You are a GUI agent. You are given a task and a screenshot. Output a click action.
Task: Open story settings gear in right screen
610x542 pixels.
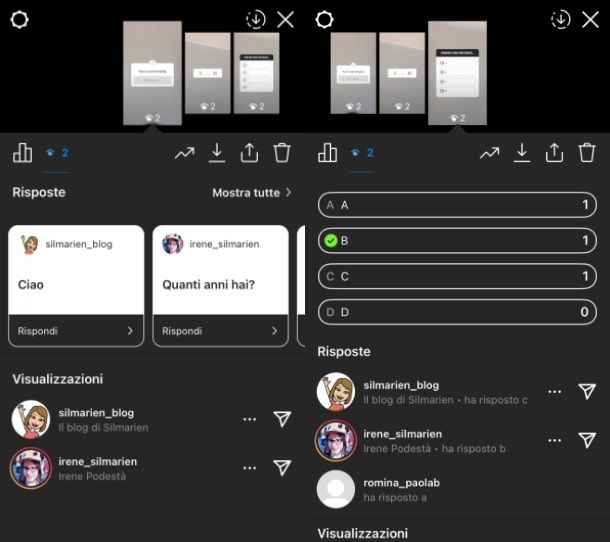(324, 19)
